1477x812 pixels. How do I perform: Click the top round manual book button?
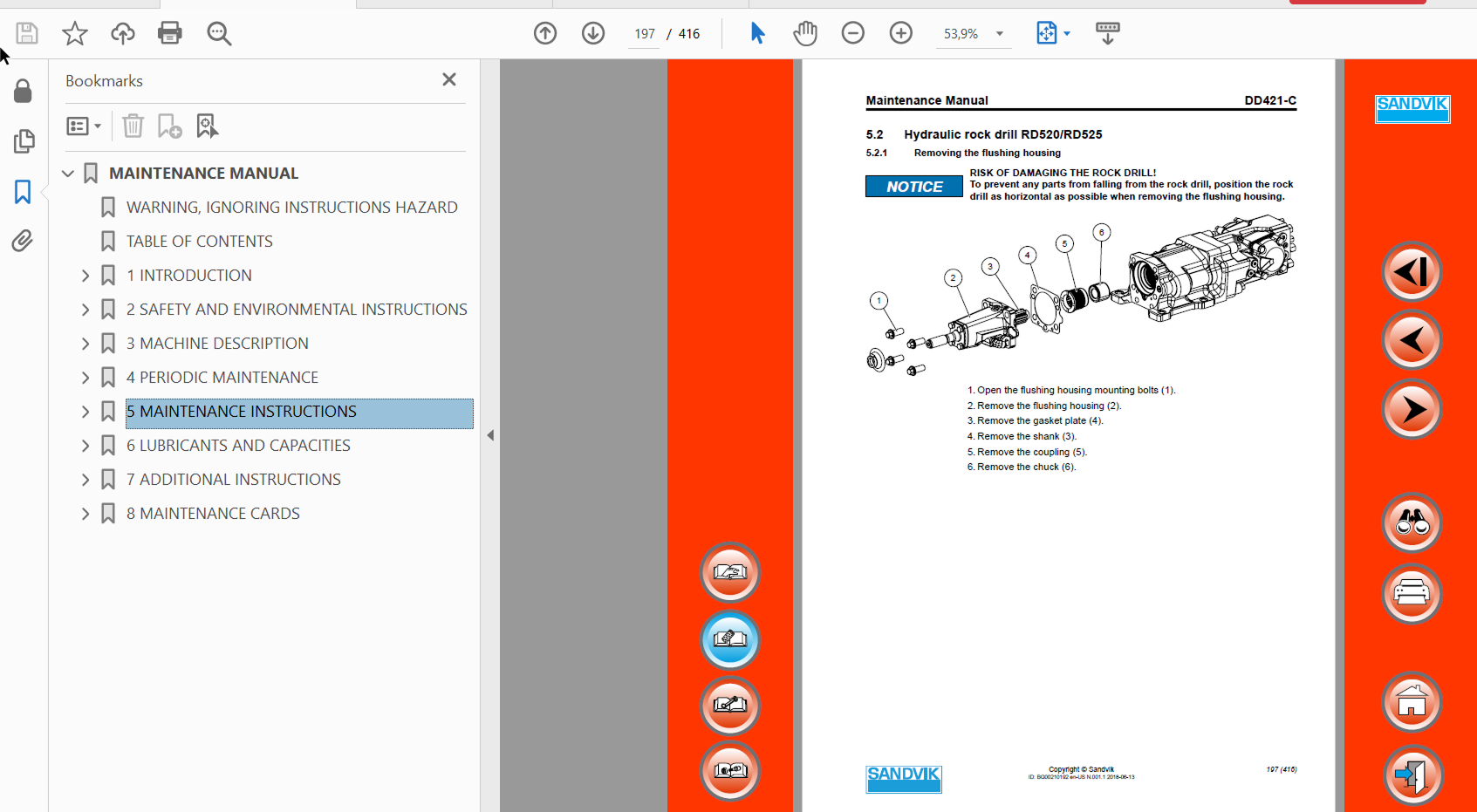730,573
